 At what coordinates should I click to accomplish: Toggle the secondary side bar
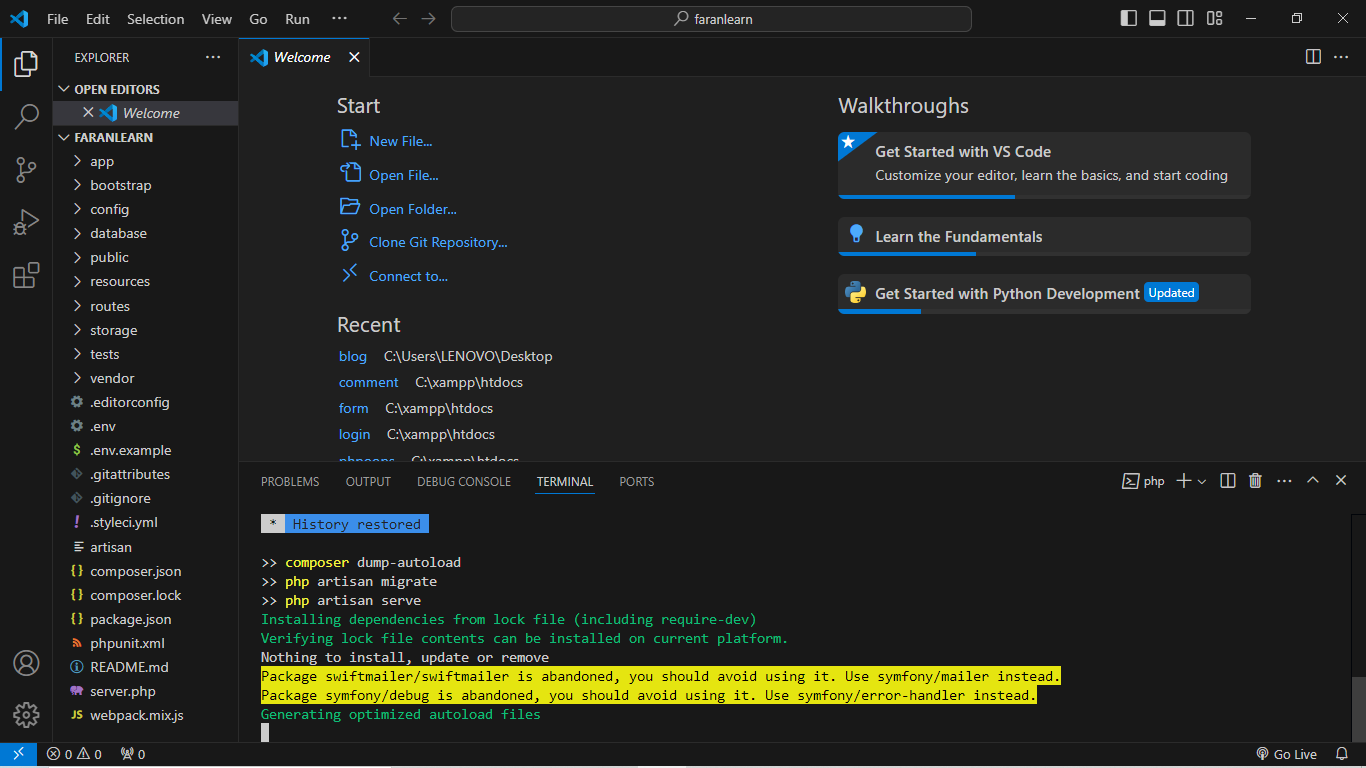coord(1185,19)
